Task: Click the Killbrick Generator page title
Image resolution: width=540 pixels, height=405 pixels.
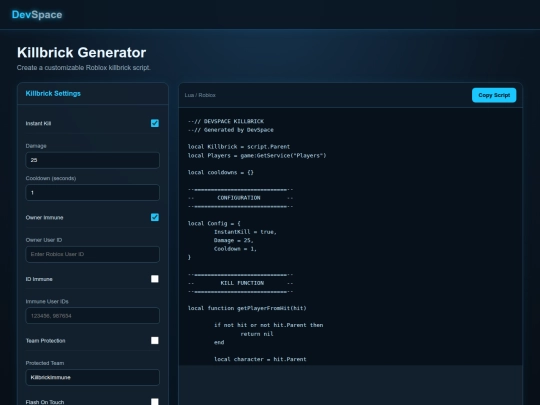Action: [x=82, y=53]
